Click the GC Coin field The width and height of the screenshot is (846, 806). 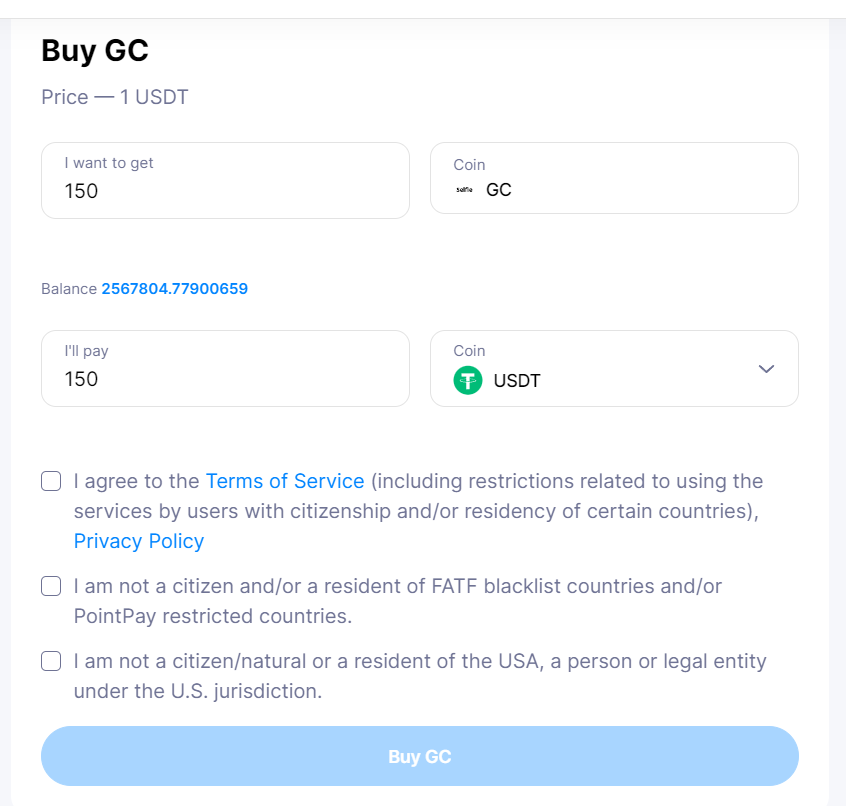(613, 180)
